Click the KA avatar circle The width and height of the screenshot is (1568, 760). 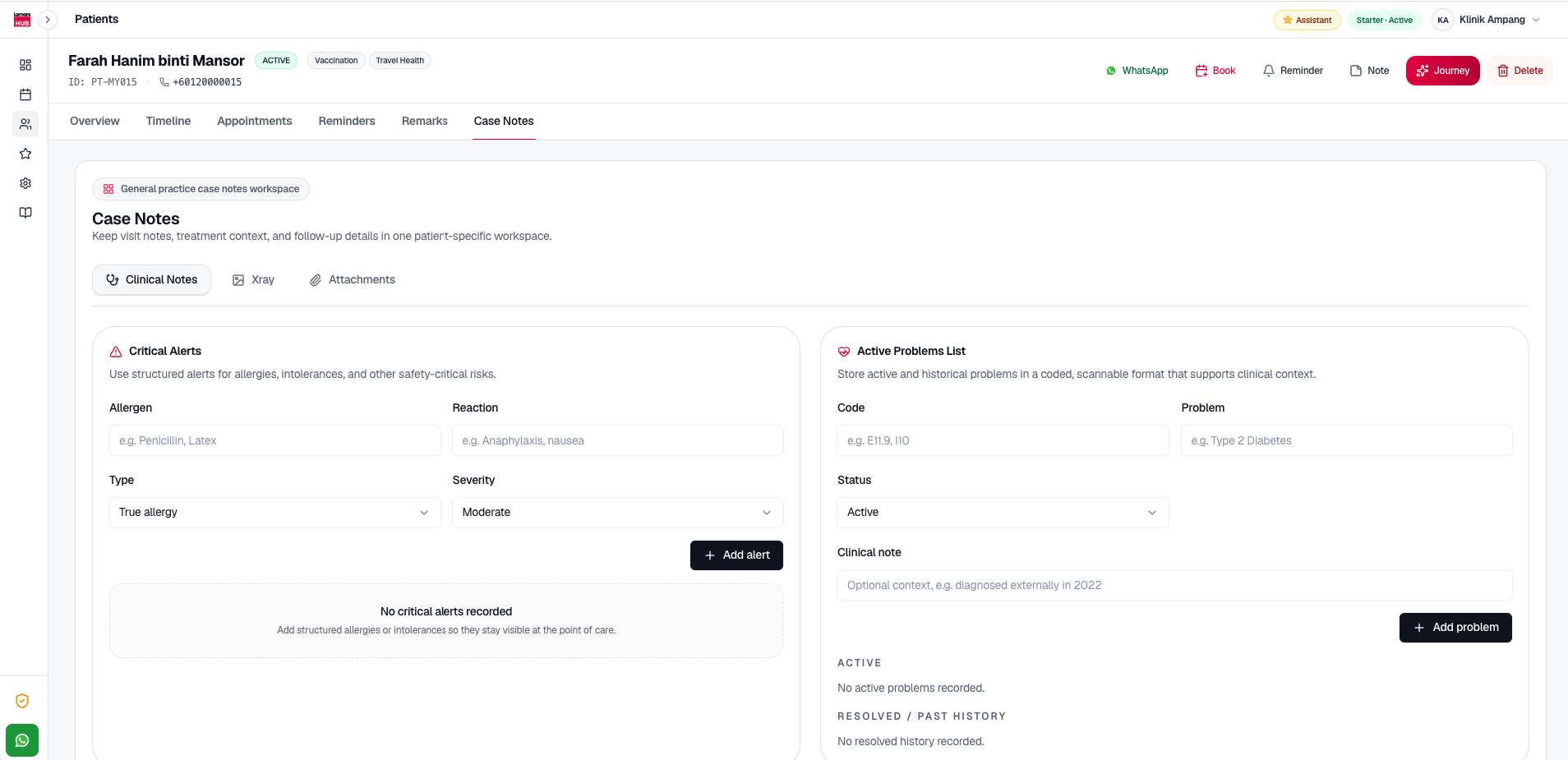pyautogui.click(x=1443, y=20)
